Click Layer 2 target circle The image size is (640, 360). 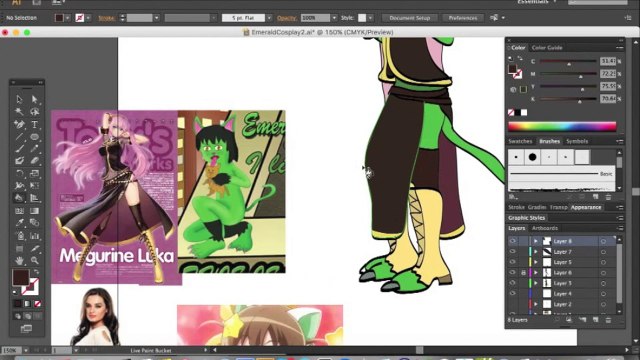[x=603, y=304]
